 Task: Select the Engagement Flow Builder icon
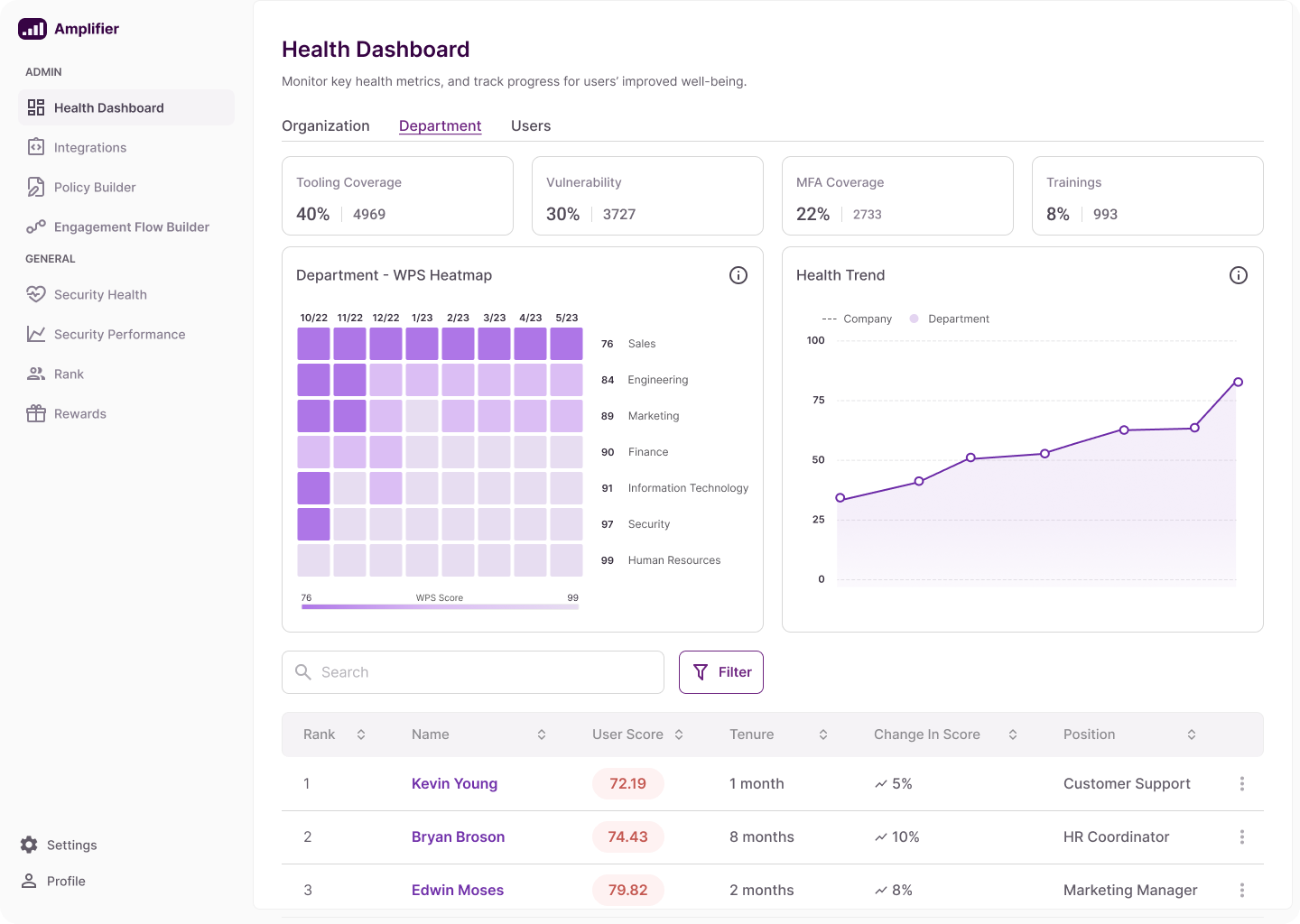(x=36, y=226)
